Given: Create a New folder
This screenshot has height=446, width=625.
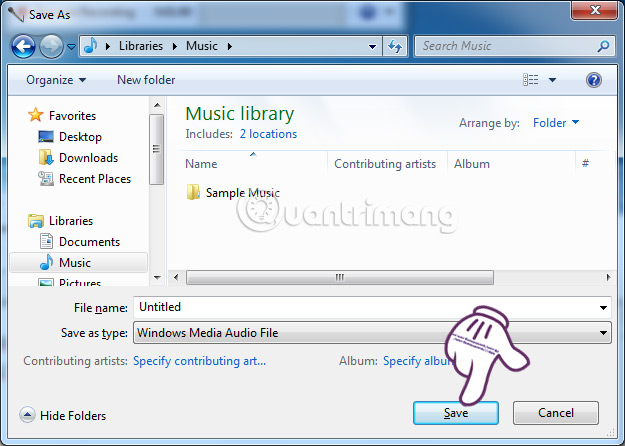Looking at the screenshot, I should [146, 80].
